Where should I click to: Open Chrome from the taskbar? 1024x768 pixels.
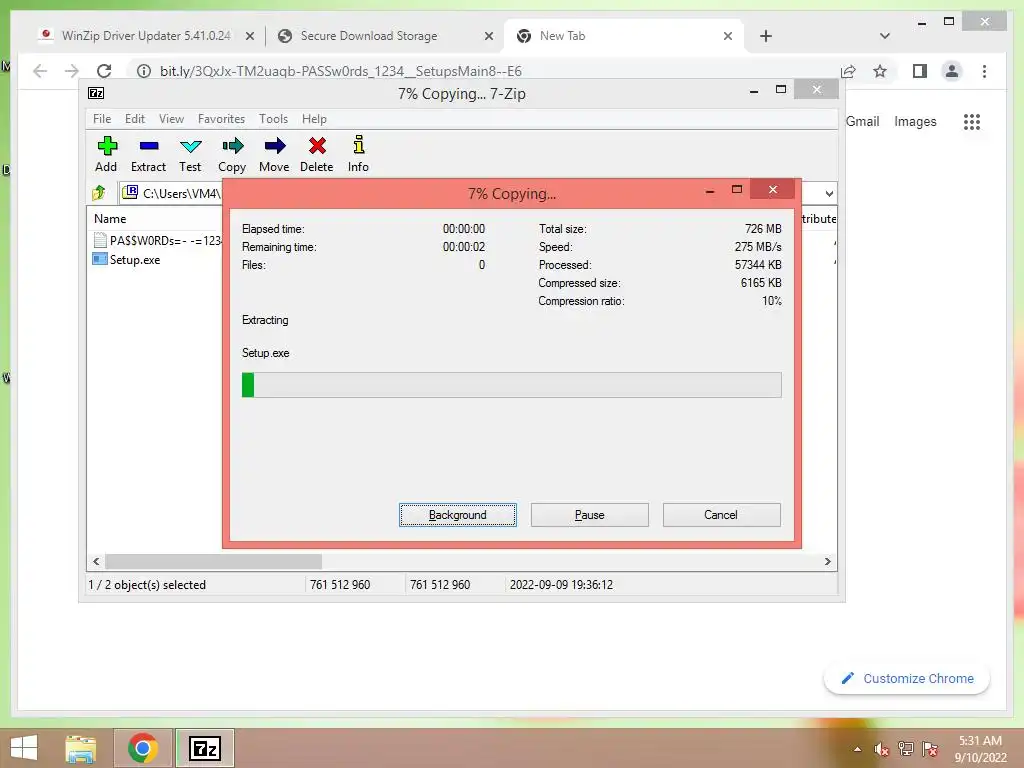tap(143, 748)
